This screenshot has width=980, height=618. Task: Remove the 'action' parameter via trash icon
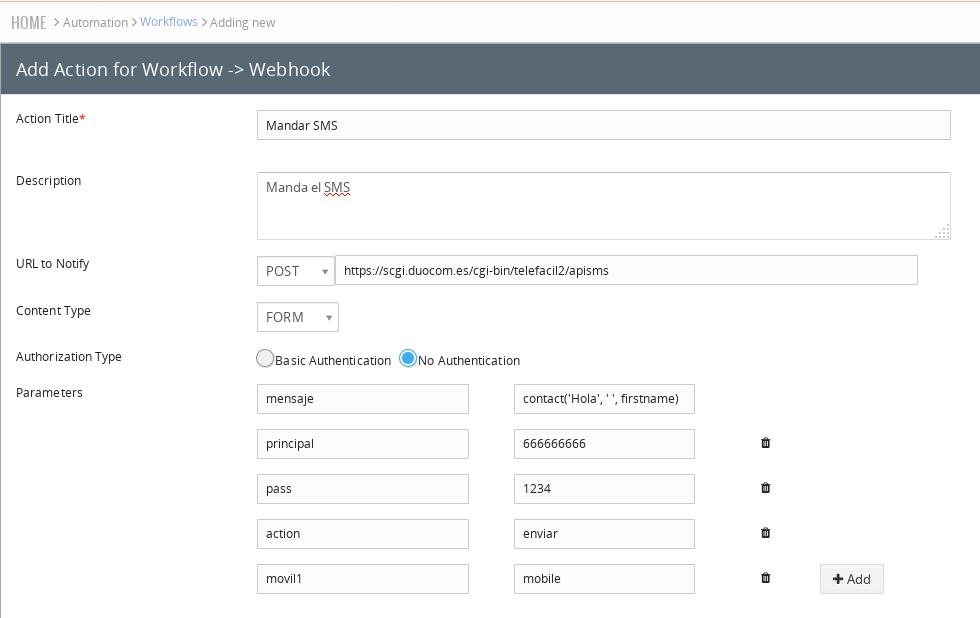tap(765, 533)
